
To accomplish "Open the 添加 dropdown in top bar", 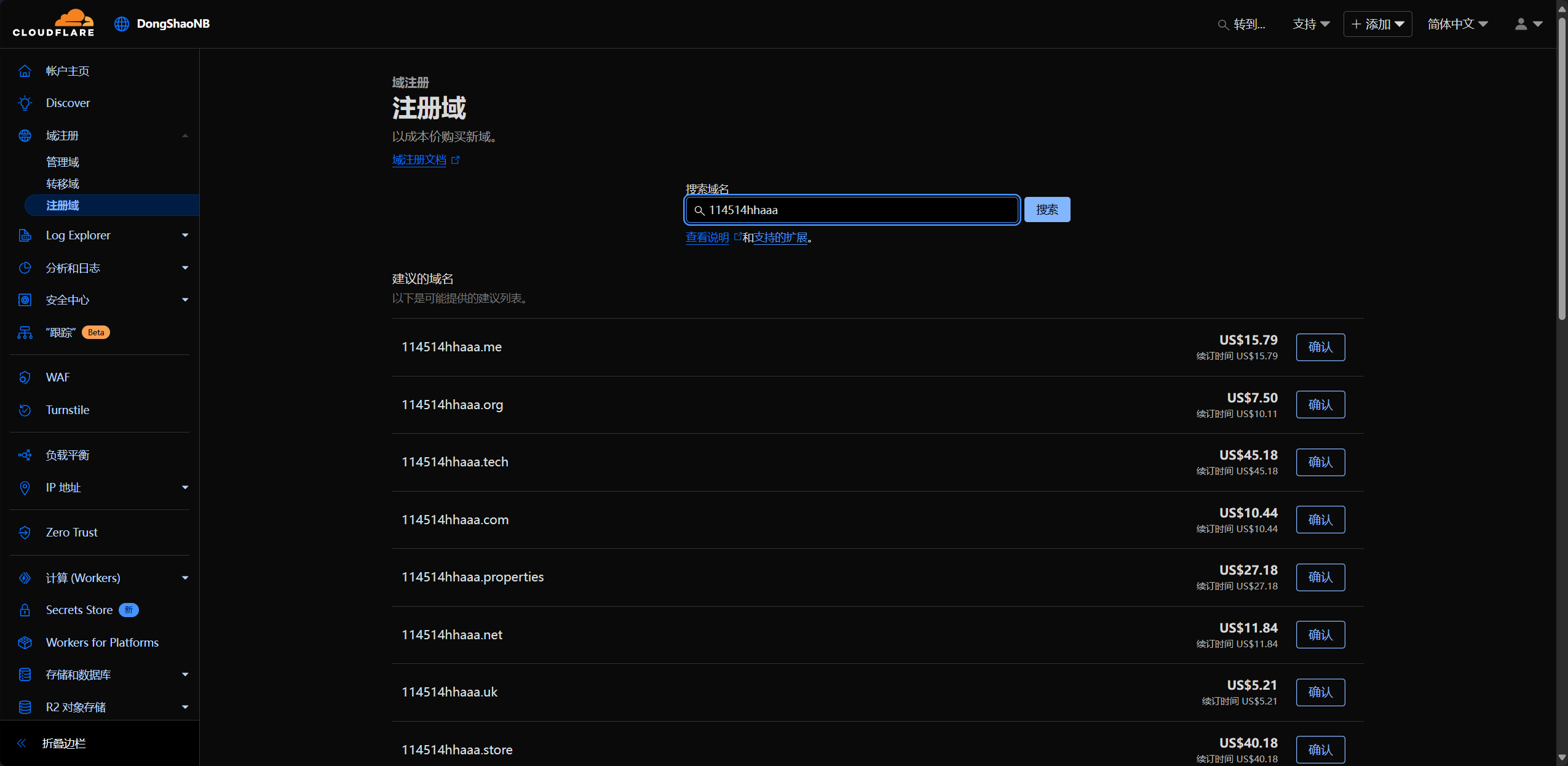I will point(1377,24).
